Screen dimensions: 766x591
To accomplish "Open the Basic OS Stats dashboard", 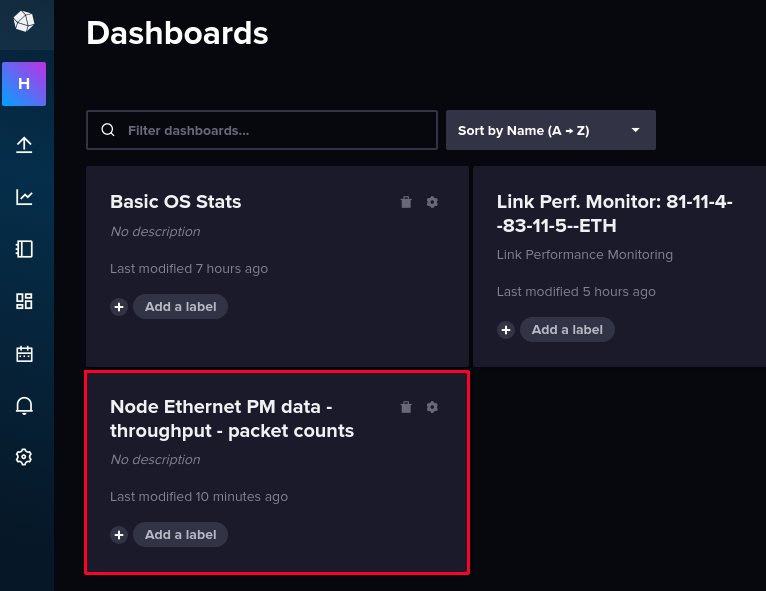I will pyautogui.click(x=175, y=202).
